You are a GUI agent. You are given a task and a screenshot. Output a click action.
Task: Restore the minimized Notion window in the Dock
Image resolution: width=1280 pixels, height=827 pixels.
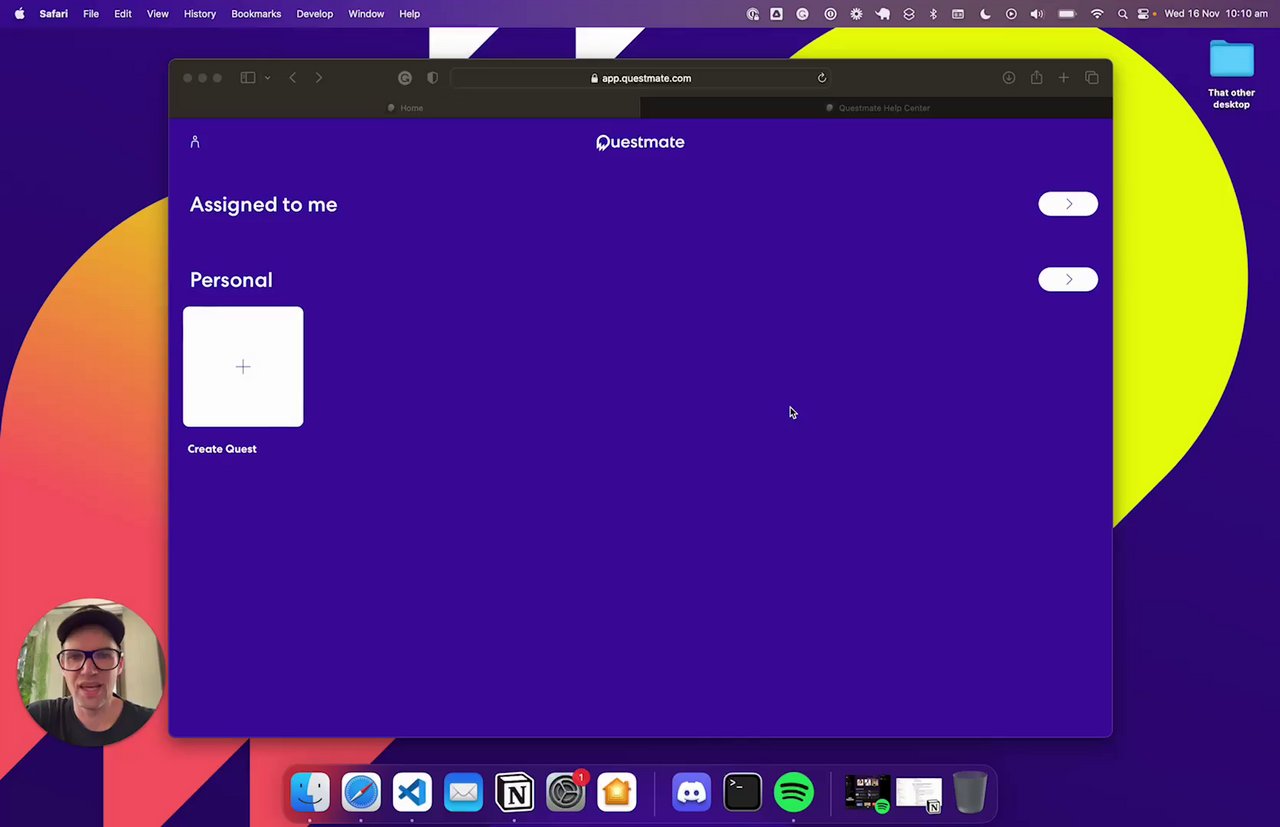[919, 794]
